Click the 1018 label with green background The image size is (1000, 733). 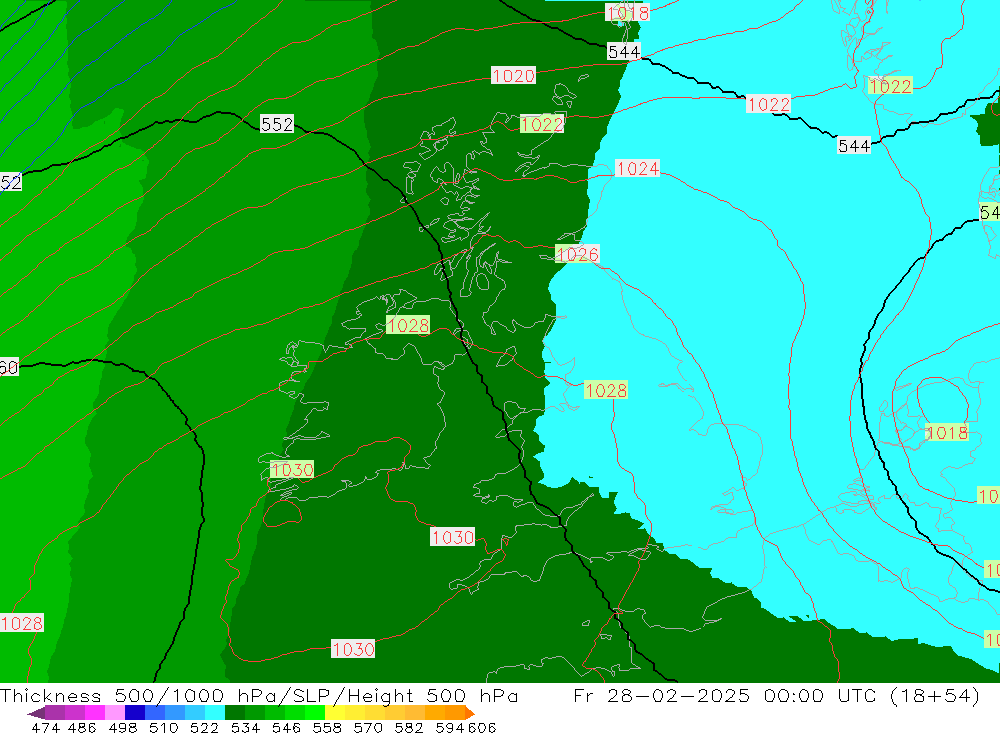coord(947,433)
